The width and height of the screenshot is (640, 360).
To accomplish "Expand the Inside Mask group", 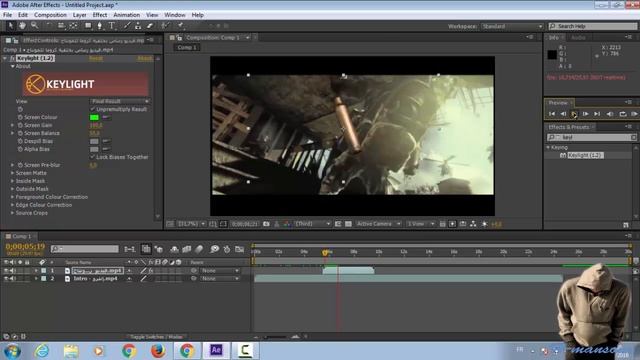I will [x=13, y=181].
